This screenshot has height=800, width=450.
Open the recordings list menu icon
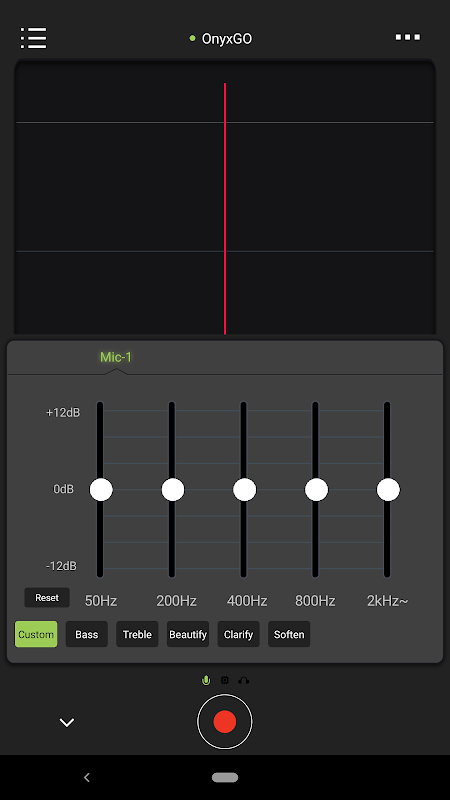click(x=34, y=38)
